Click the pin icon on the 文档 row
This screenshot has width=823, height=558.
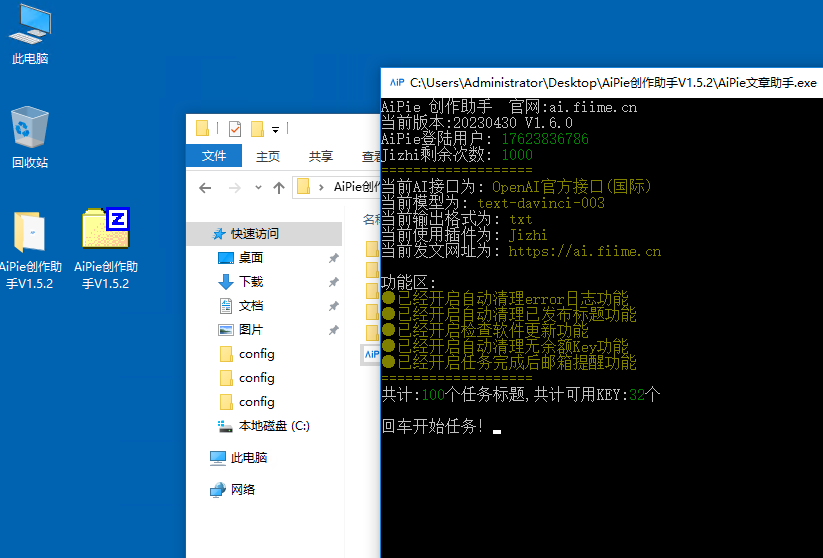(333, 306)
